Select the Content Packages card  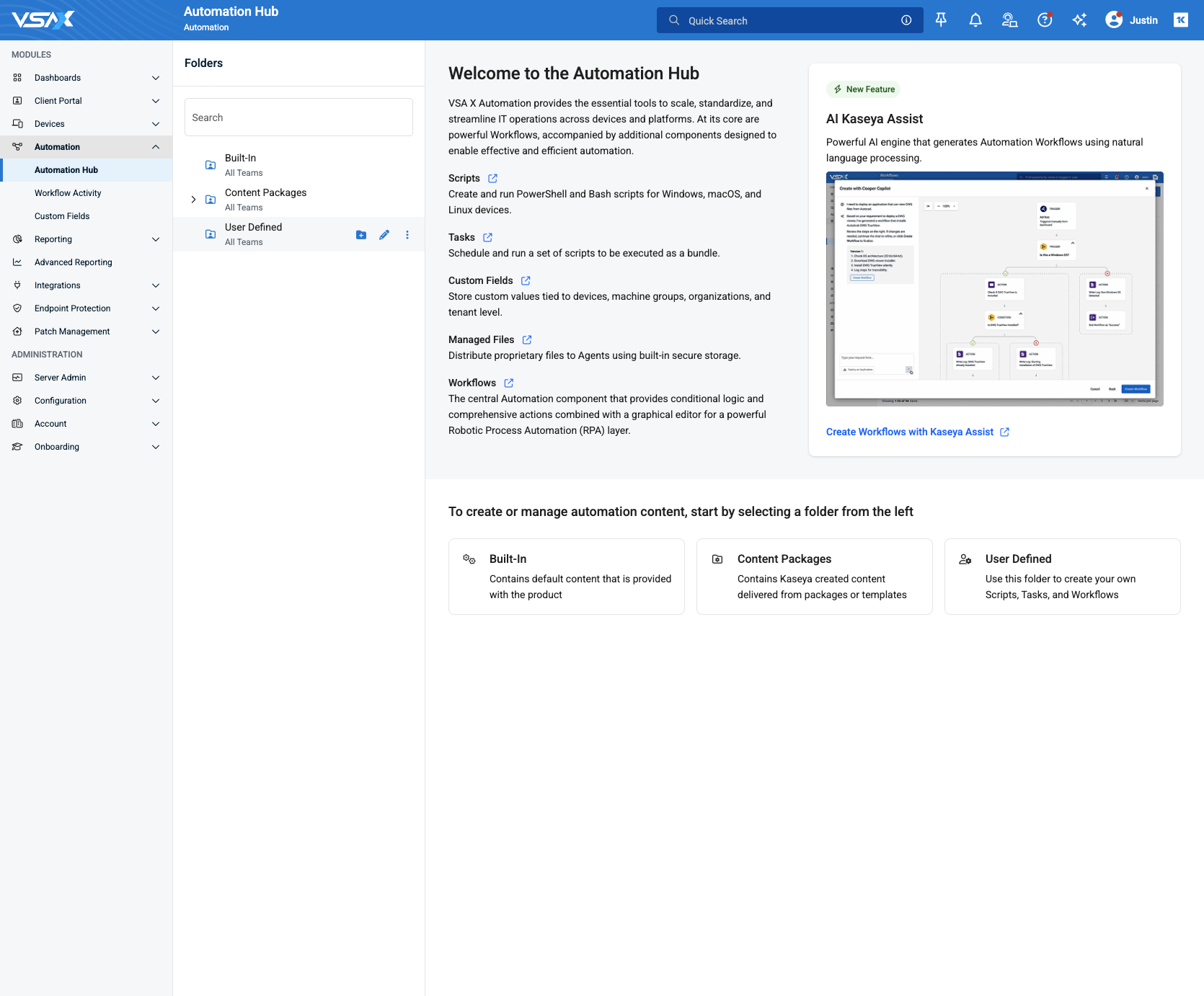[x=815, y=577]
